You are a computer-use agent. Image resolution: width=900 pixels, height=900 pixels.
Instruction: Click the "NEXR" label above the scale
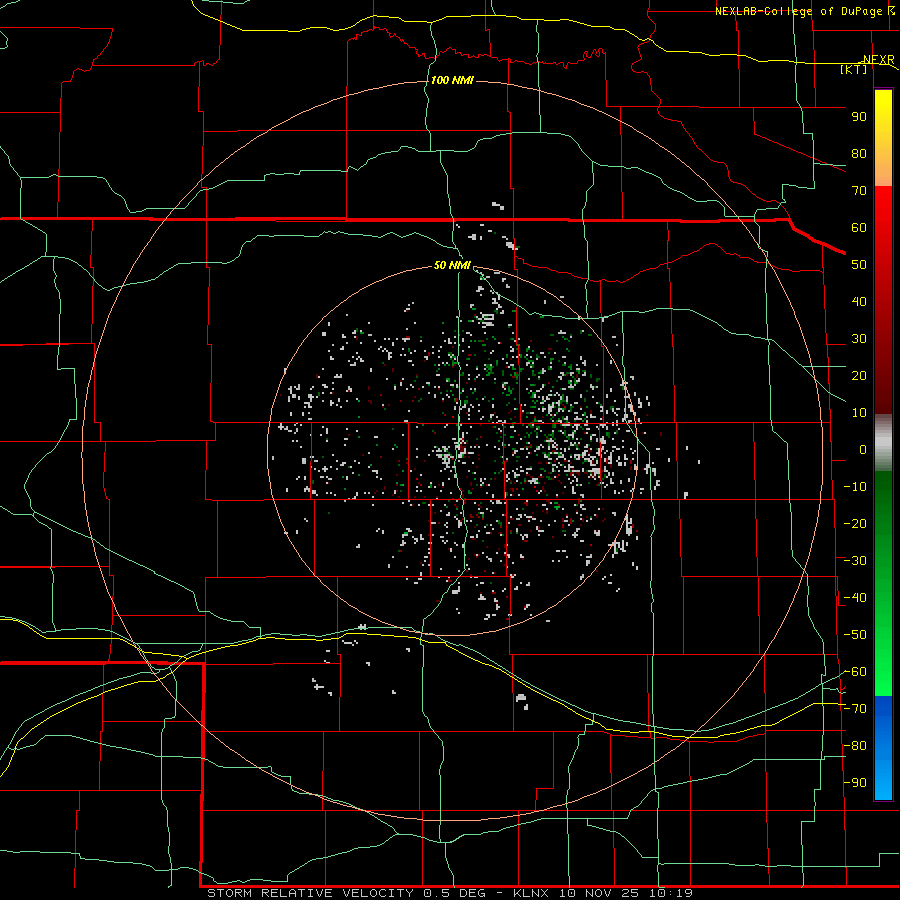(x=879, y=60)
